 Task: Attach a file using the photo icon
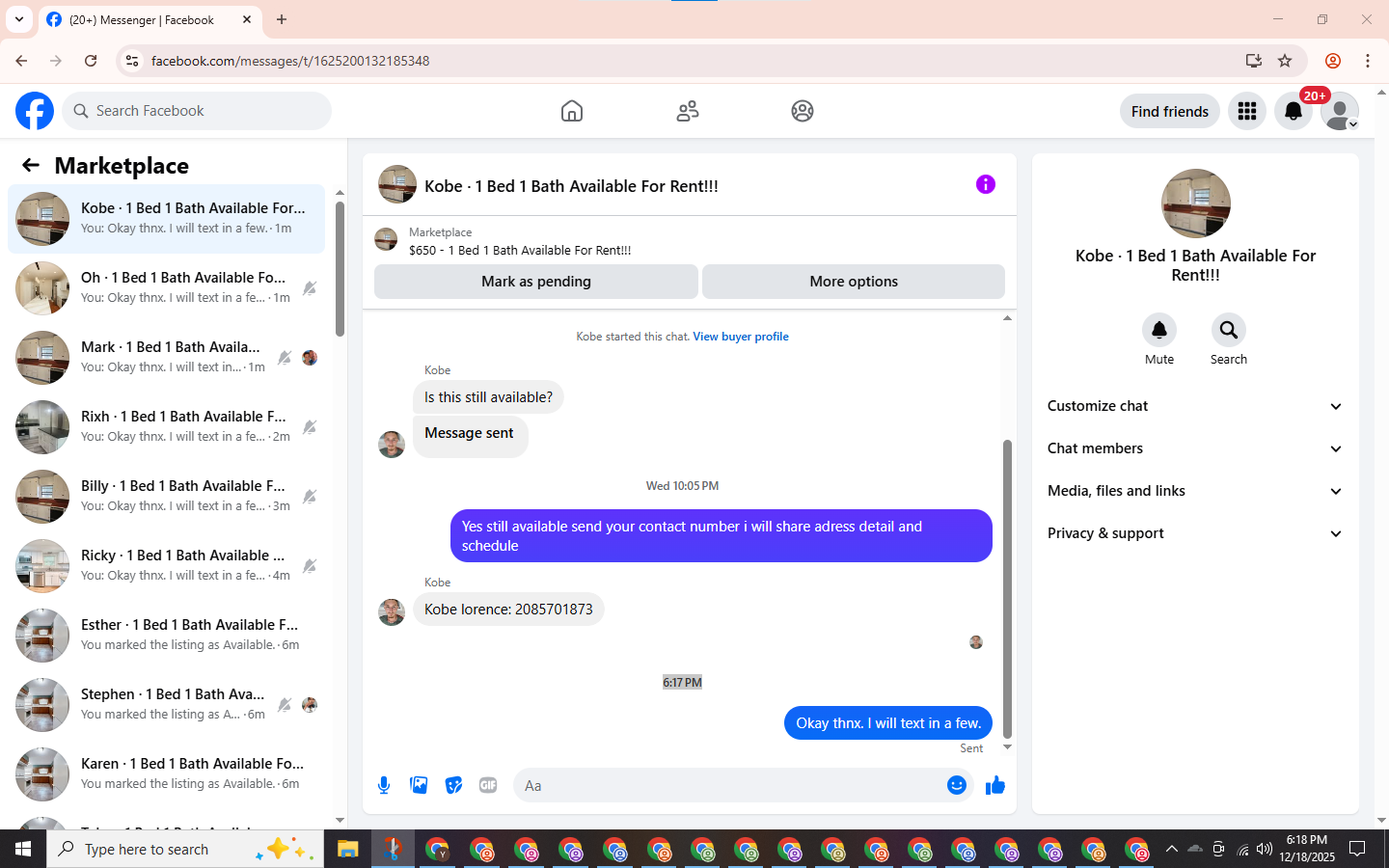point(419,785)
